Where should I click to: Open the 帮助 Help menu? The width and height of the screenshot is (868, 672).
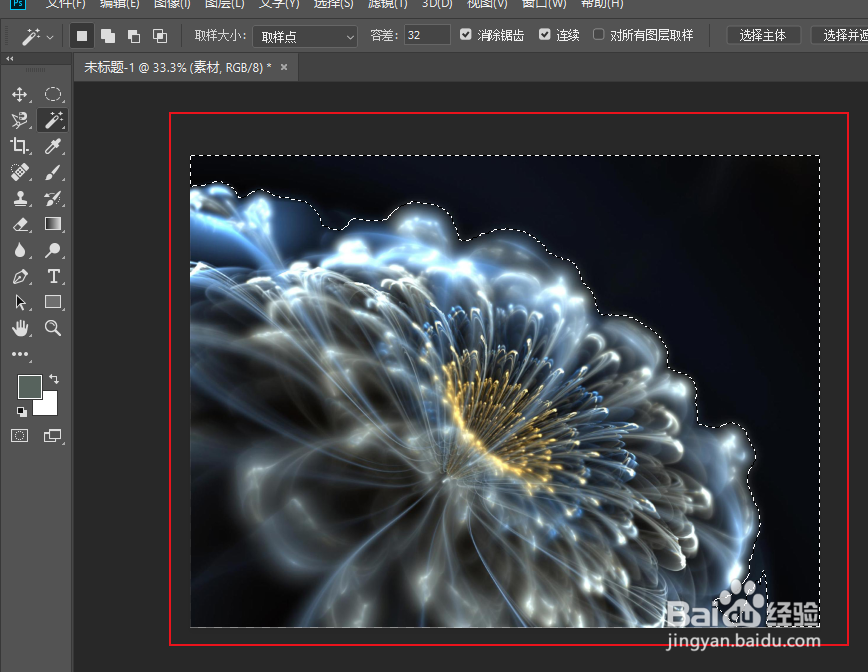tap(602, 4)
